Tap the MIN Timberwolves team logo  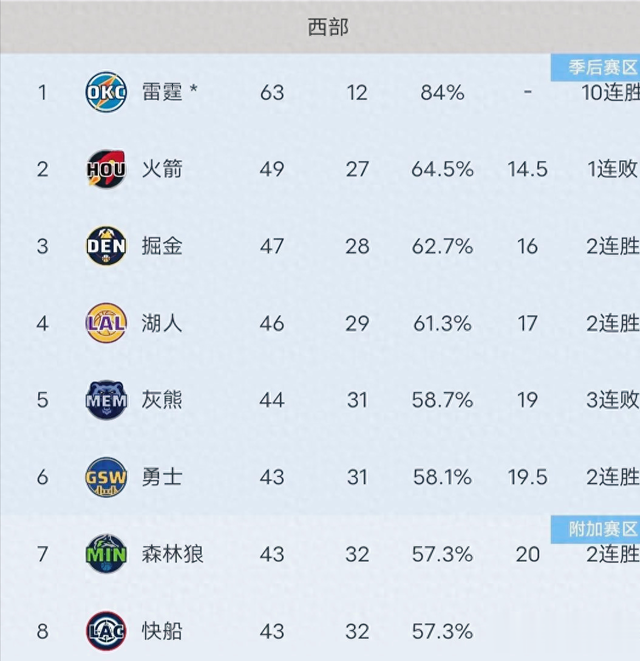click(106, 554)
